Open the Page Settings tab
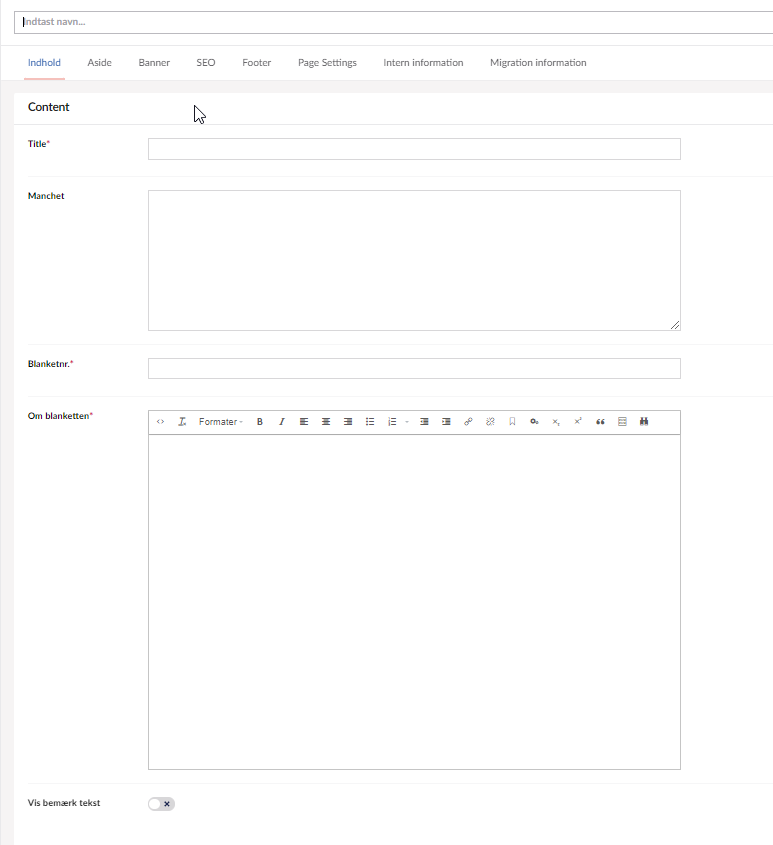Image resolution: width=773 pixels, height=845 pixels. pos(327,63)
